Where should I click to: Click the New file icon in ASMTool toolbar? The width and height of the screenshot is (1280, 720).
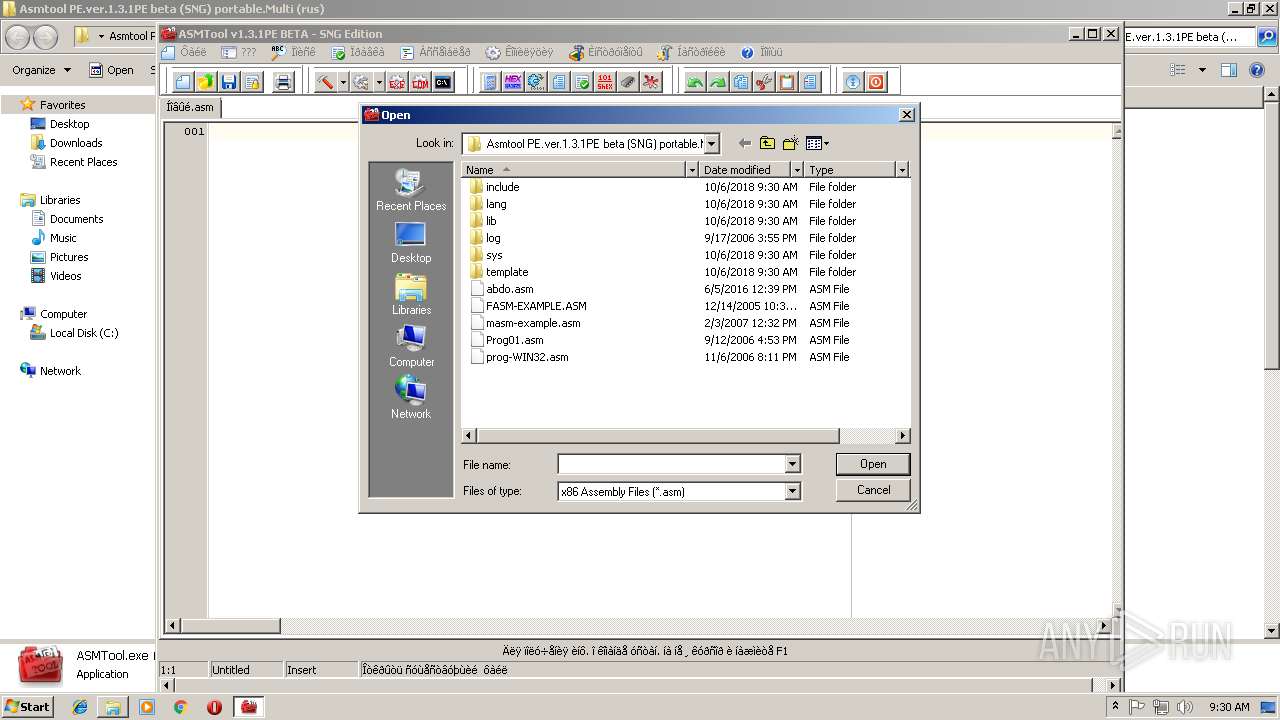[183, 82]
